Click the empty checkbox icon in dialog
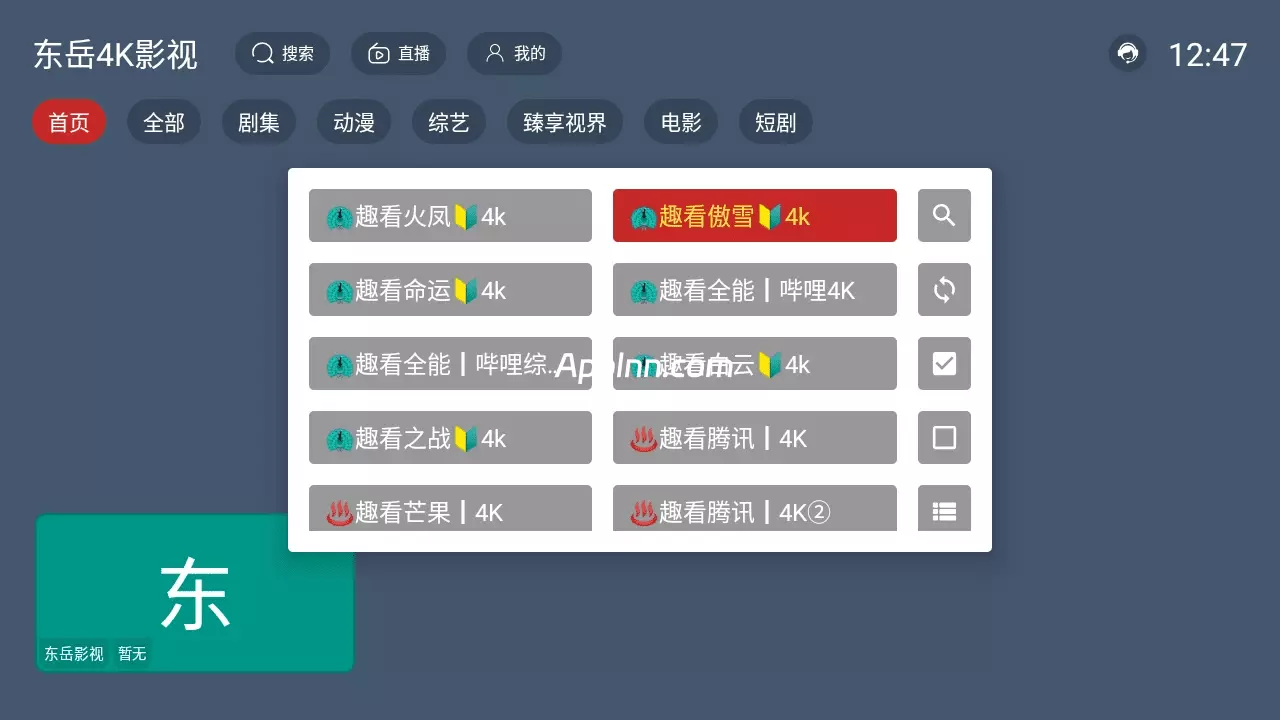The width and height of the screenshot is (1280, 720). [x=944, y=438]
